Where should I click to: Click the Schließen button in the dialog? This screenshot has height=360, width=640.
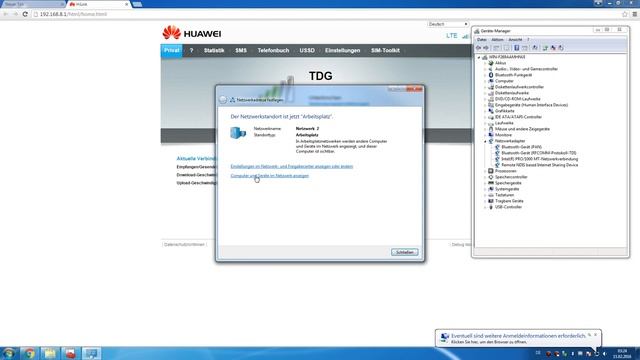pyautogui.click(x=404, y=252)
